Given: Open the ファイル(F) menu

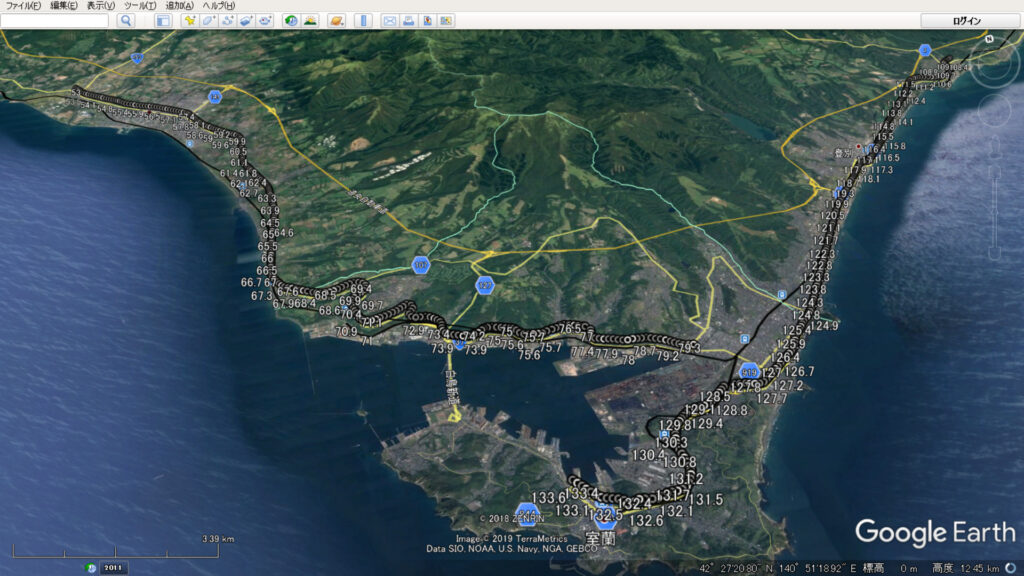Looking at the screenshot, I should (23, 6).
